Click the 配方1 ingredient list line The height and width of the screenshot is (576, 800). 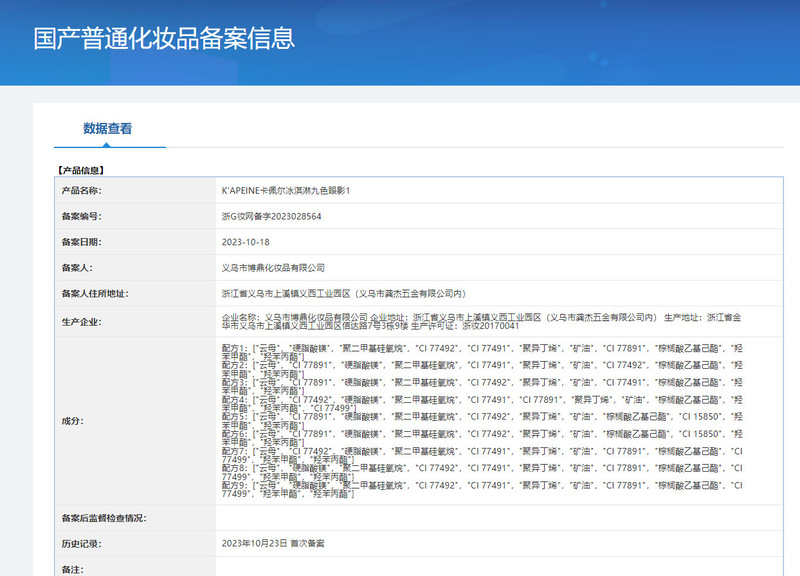480,346
